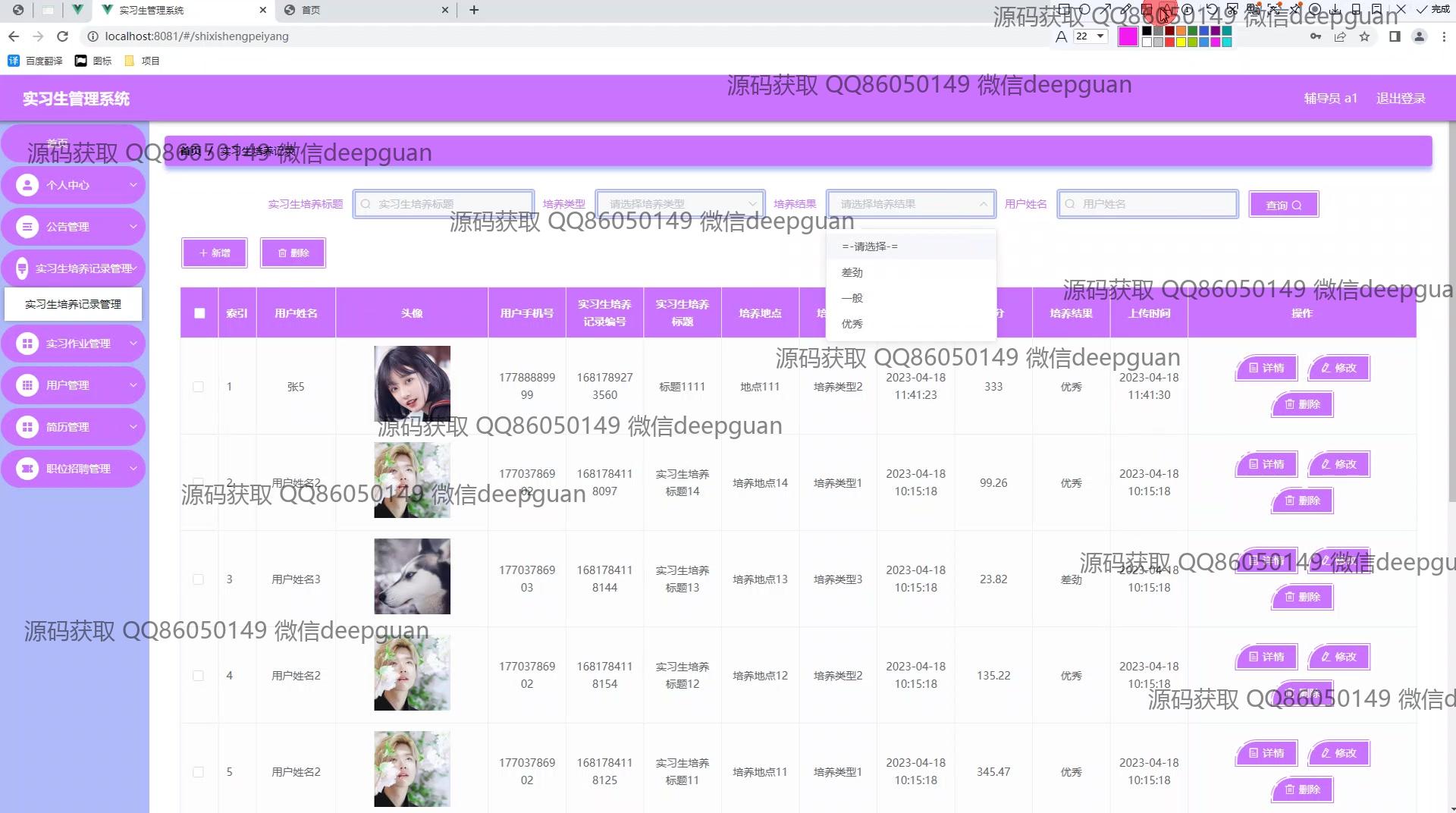This screenshot has height=813, width=1456.
Task: Choose 差劲 option in the dropdown list
Action: (852, 272)
